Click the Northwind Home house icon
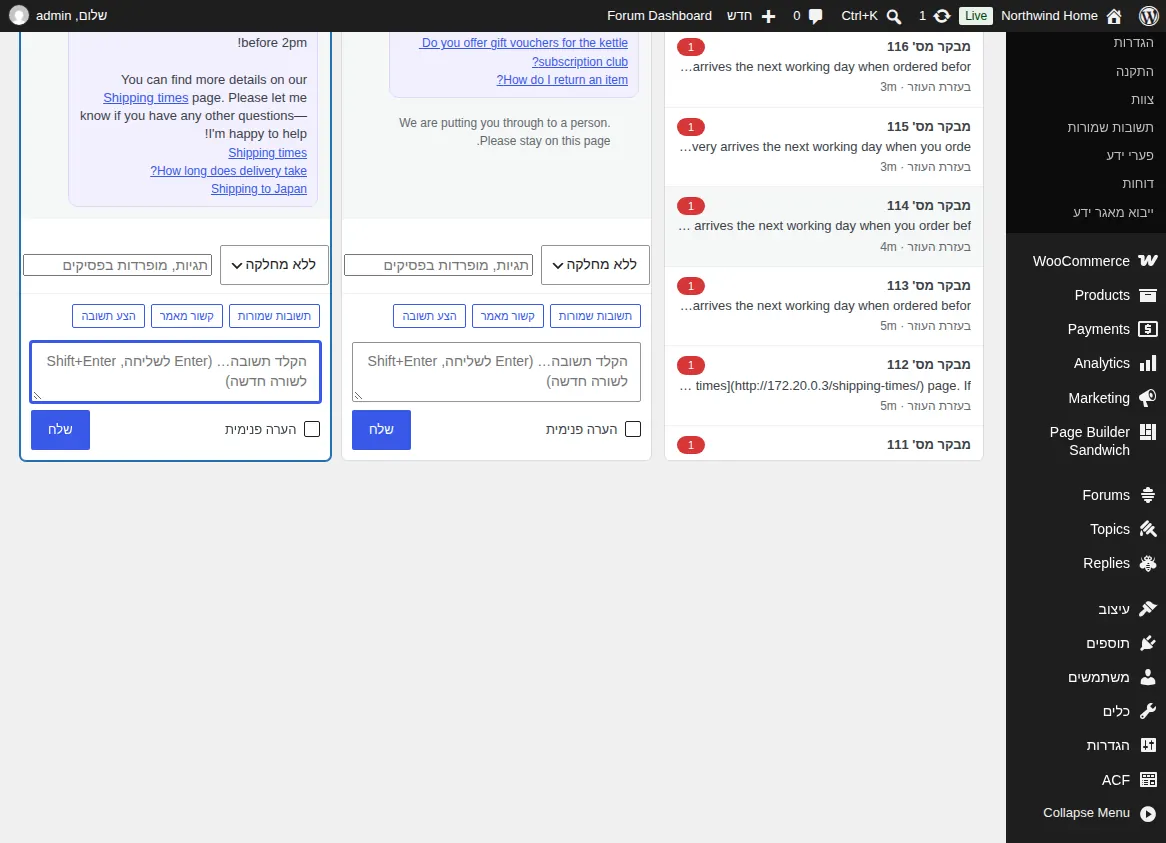The width and height of the screenshot is (1166, 843). 1114,16
